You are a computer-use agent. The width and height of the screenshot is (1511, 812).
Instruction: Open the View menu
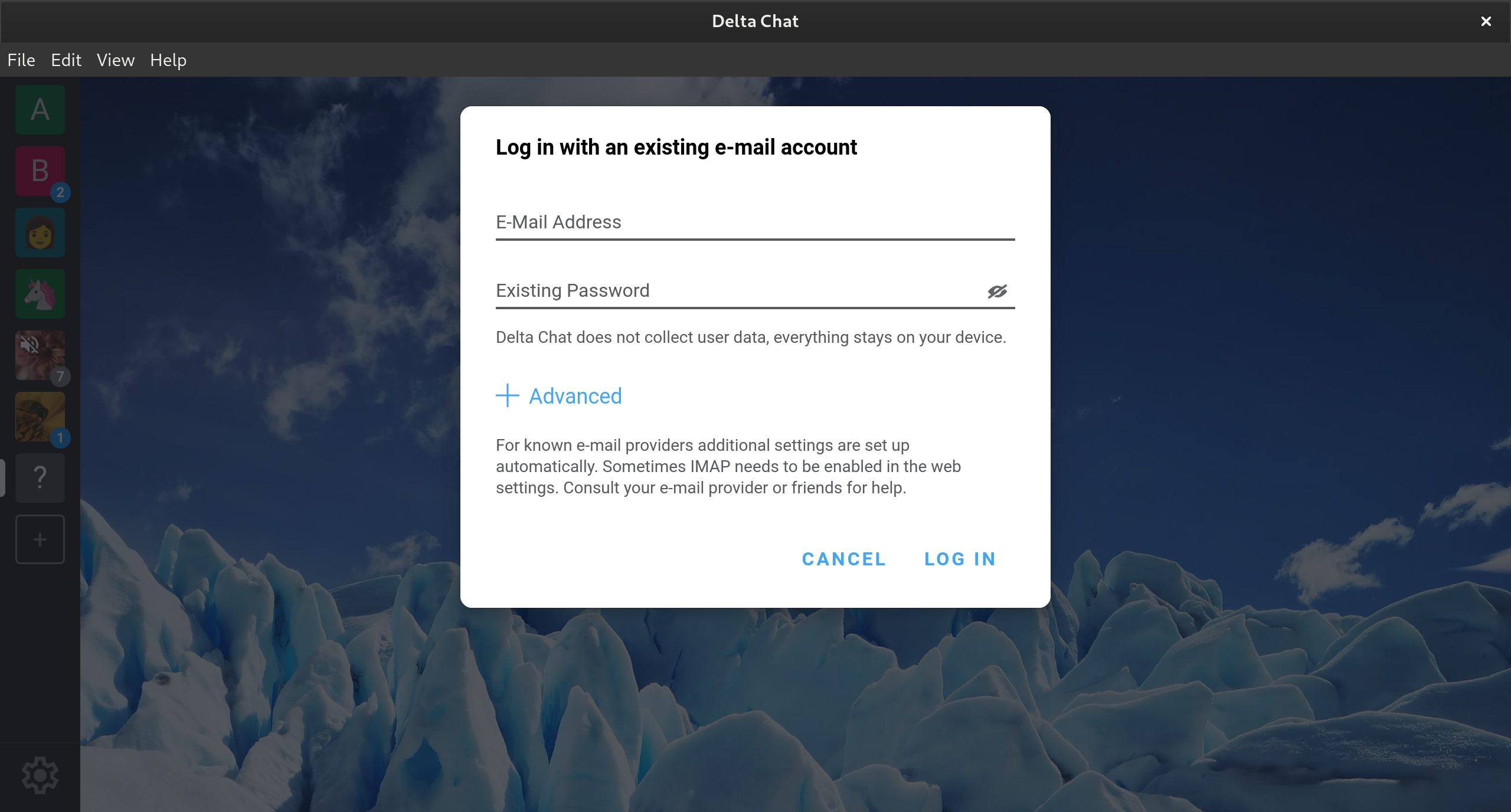pos(116,60)
